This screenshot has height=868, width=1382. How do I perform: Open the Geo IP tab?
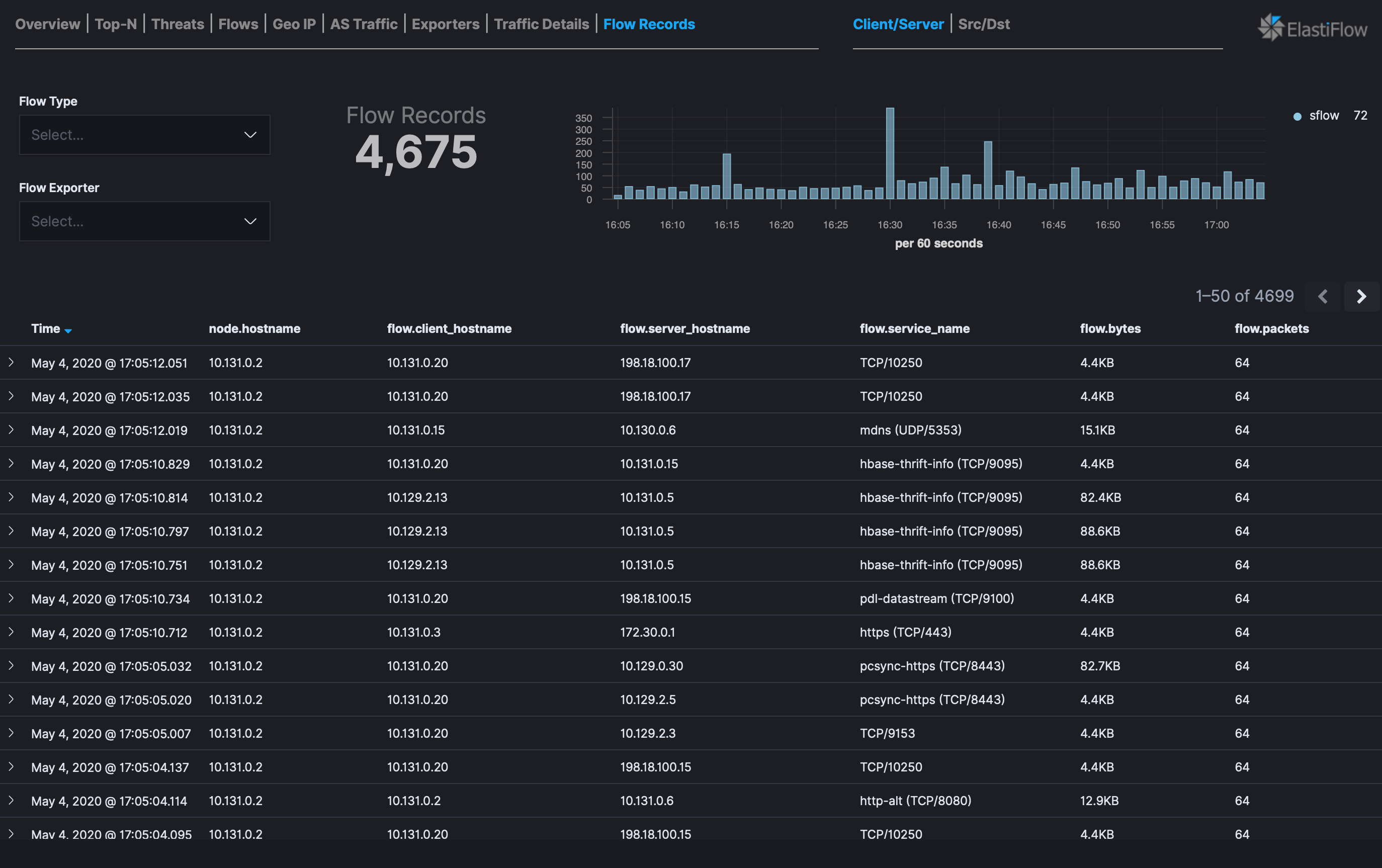coord(294,24)
